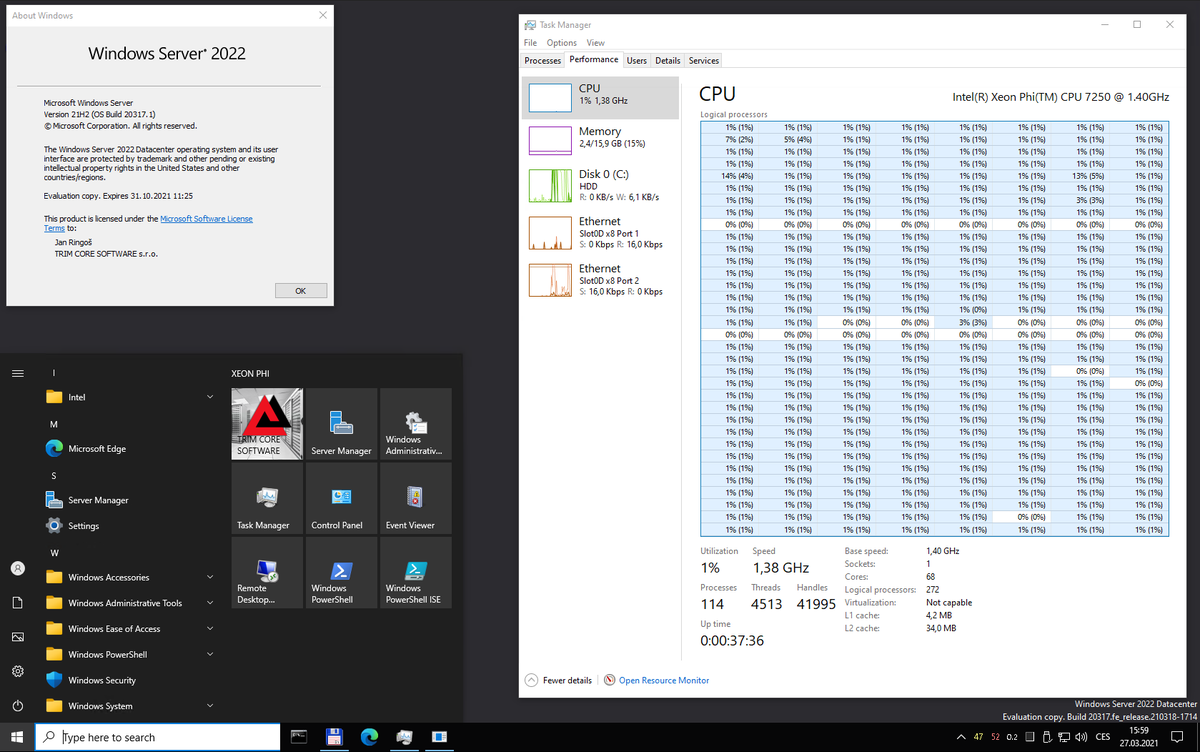Image resolution: width=1200 pixels, height=752 pixels.
Task: Switch to the Services tab in Task Manager
Action: pos(704,61)
